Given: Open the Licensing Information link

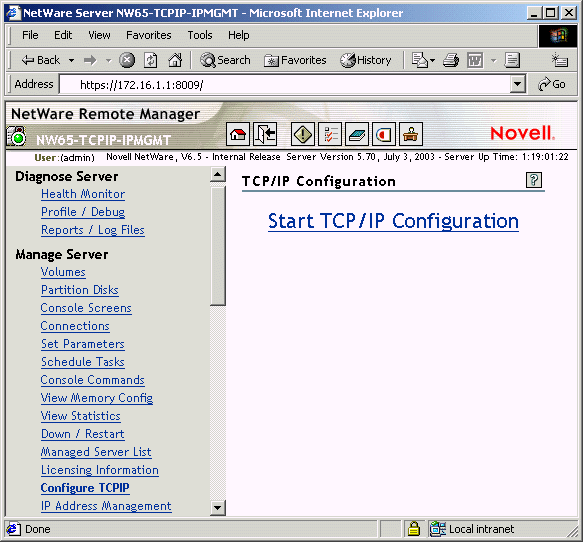Looking at the screenshot, I should tap(100, 470).
